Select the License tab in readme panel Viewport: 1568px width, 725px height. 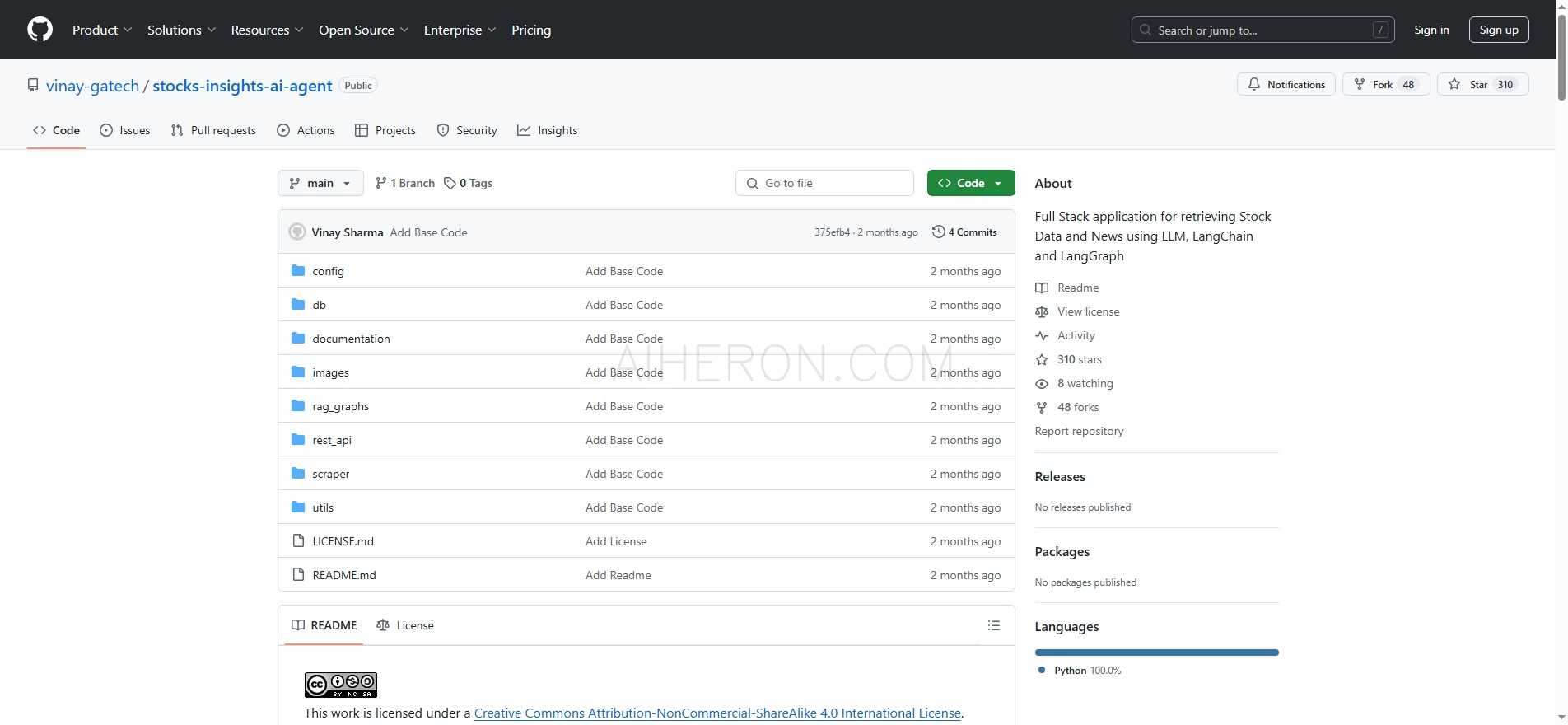[404, 625]
